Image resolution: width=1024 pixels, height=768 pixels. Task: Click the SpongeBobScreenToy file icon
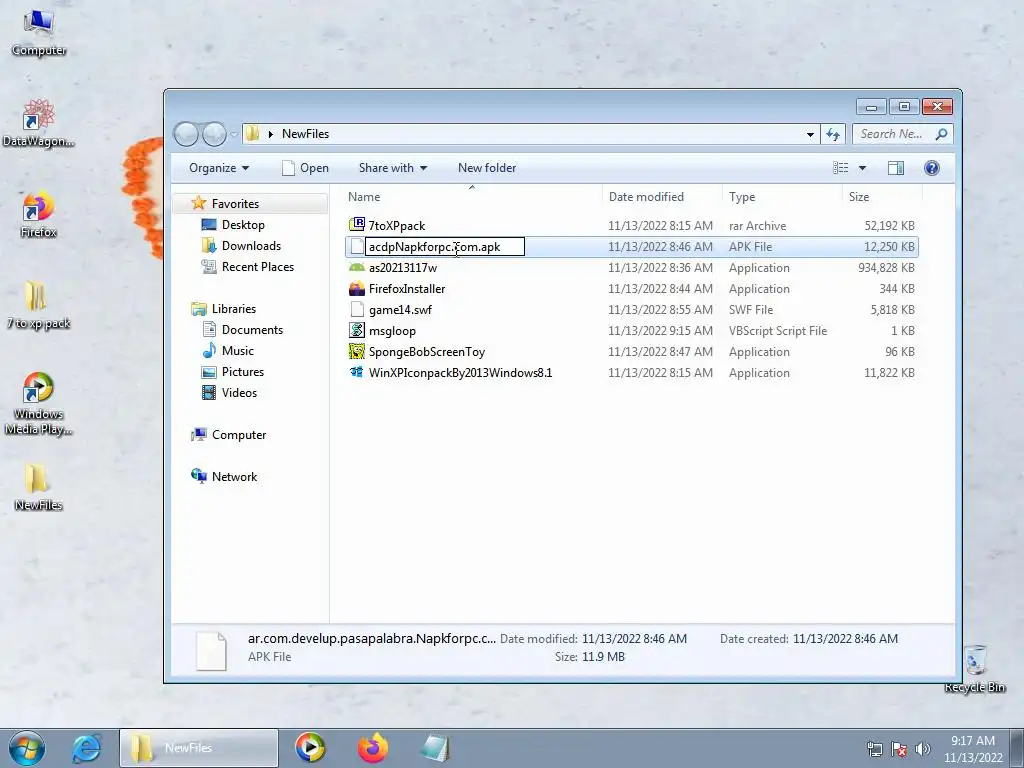pos(357,351)
